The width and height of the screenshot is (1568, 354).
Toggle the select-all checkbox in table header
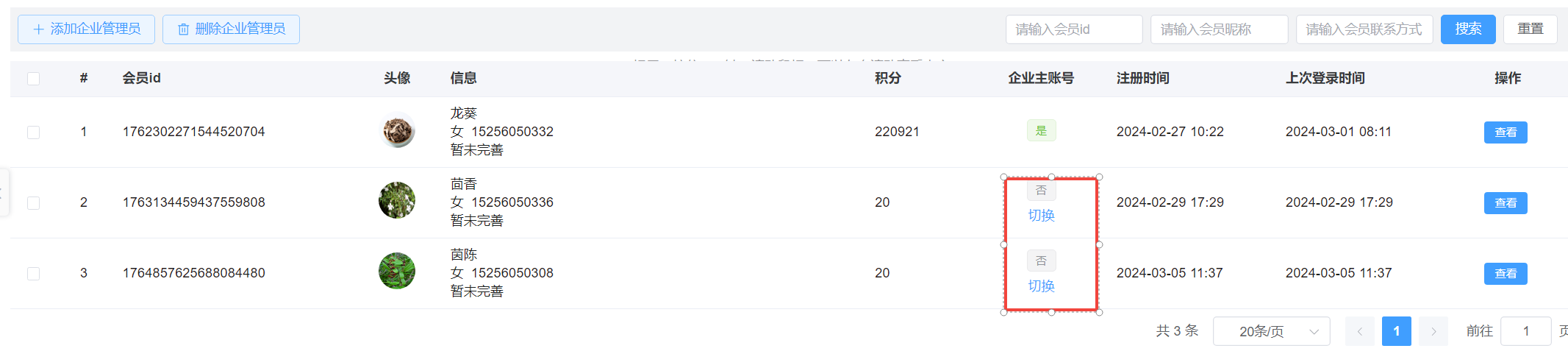[33, 79]
